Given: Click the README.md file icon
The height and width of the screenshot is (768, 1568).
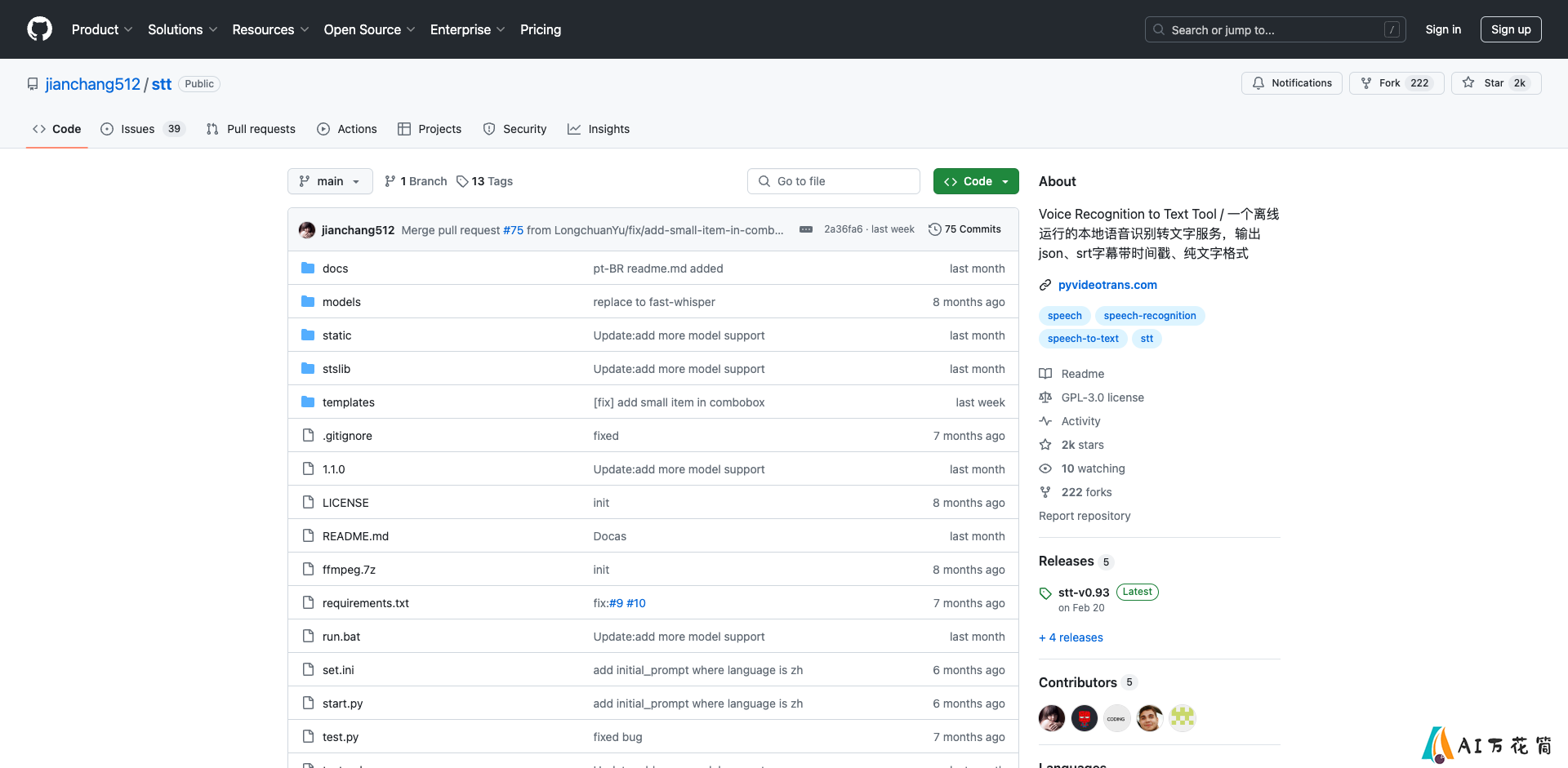Looking at the screenshot, I should [x=308, y=535].
